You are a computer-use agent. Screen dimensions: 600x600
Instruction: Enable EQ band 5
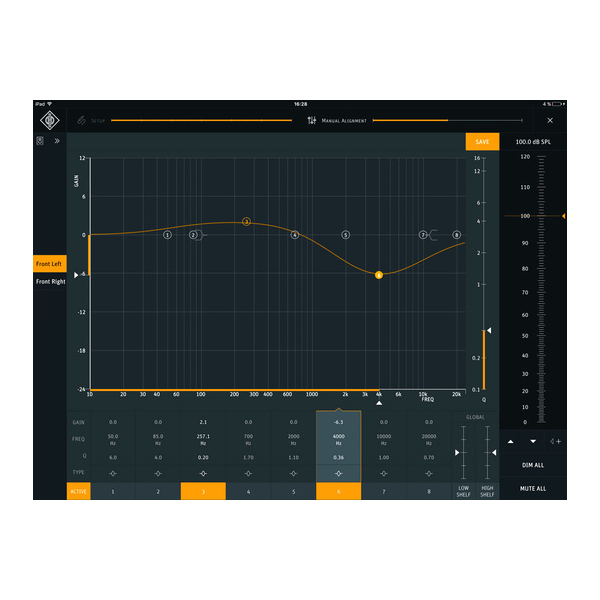[x=293, y=491]
